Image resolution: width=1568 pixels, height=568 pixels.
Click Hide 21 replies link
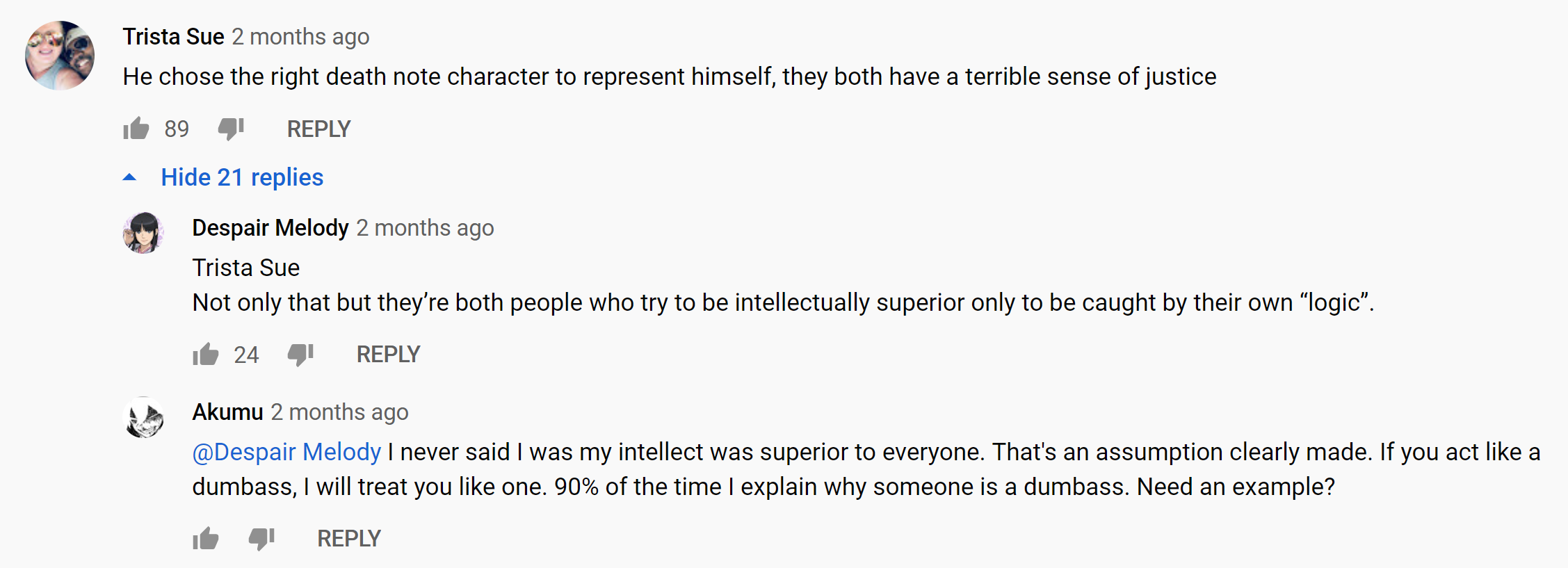242,178
